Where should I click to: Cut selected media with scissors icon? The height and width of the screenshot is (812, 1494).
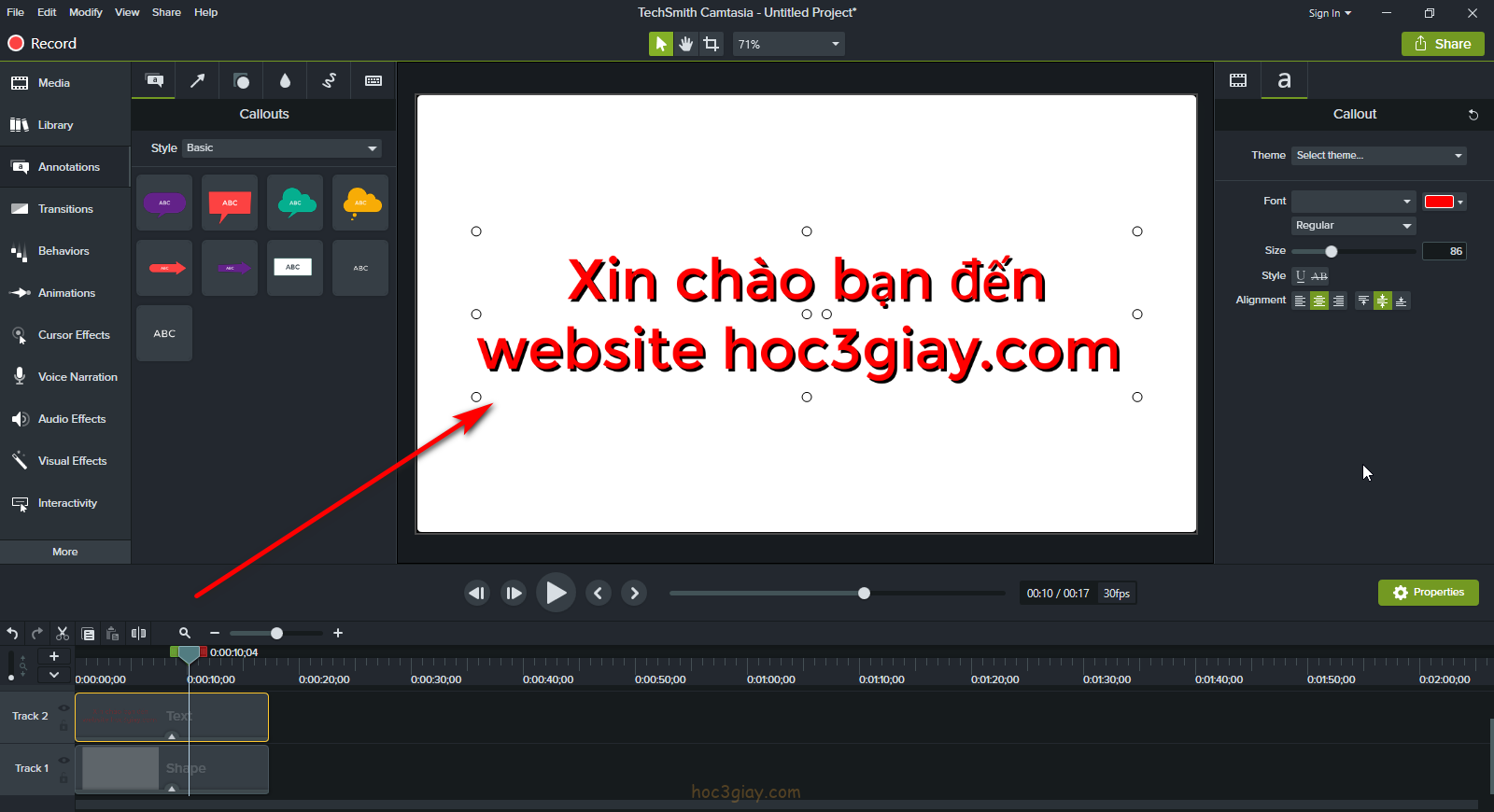63,634
